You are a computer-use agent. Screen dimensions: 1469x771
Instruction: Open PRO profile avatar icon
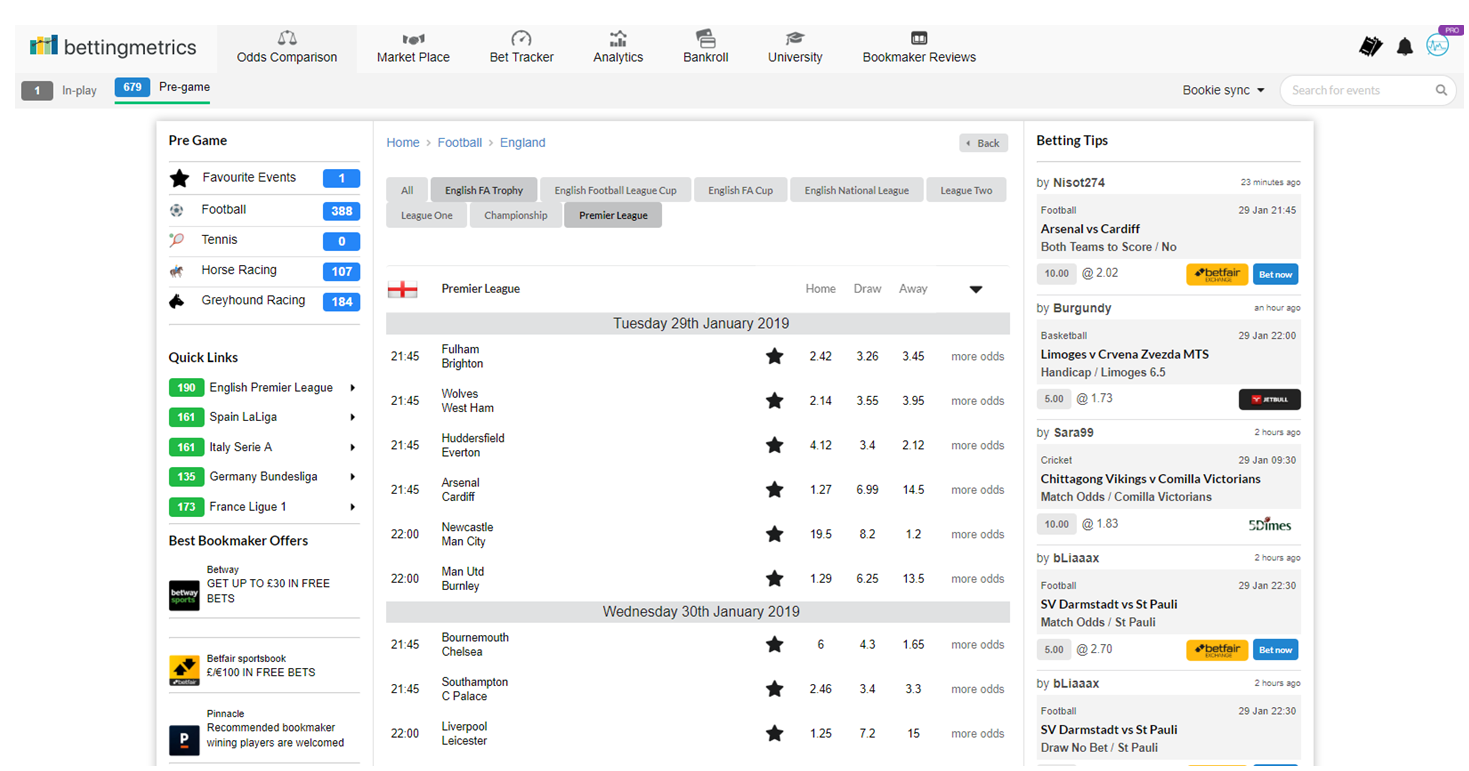pyautogui.click(x=1438, y=45)
